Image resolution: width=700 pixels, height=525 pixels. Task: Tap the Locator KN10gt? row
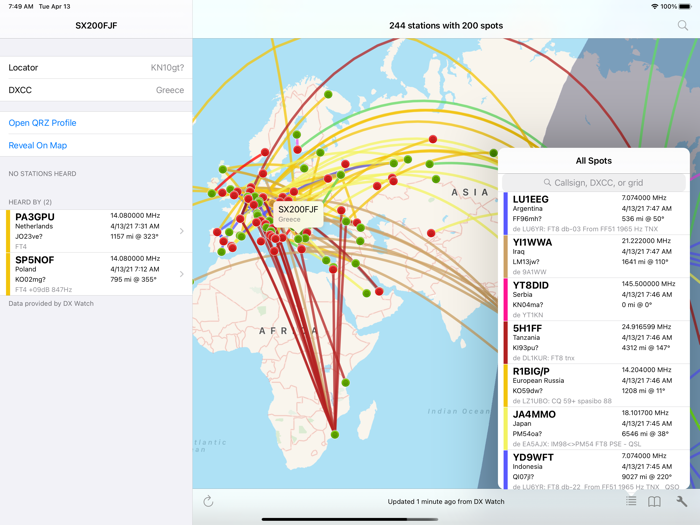[96, 67]
